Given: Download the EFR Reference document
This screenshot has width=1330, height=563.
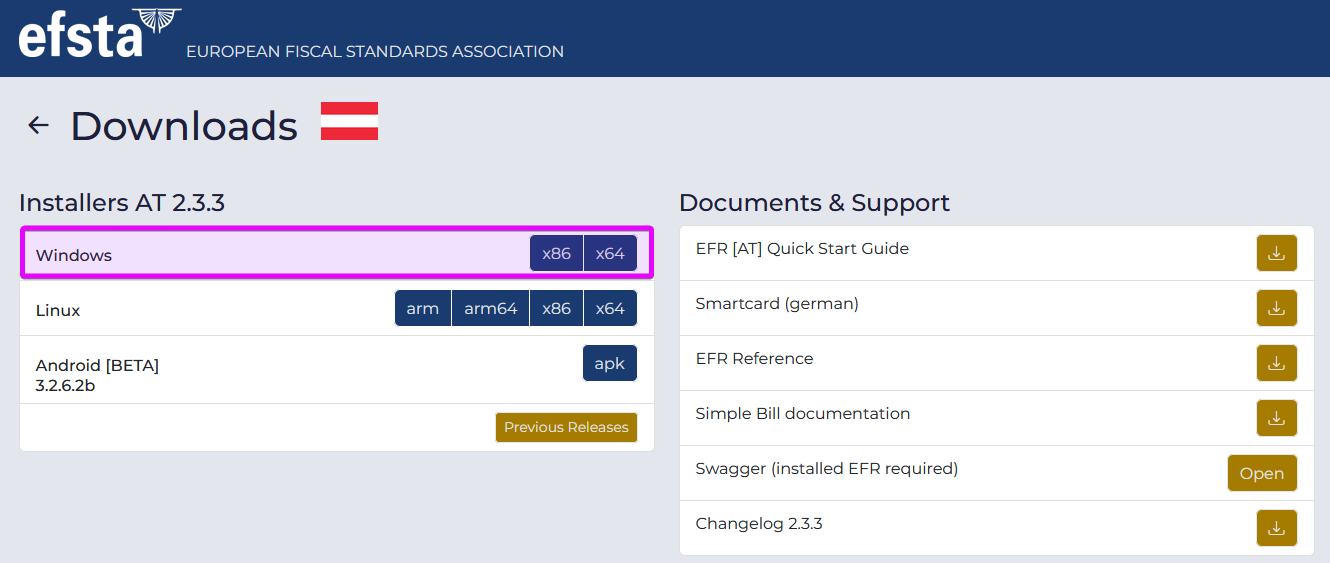Looking at the screenshot, I should pos(1276,363).
